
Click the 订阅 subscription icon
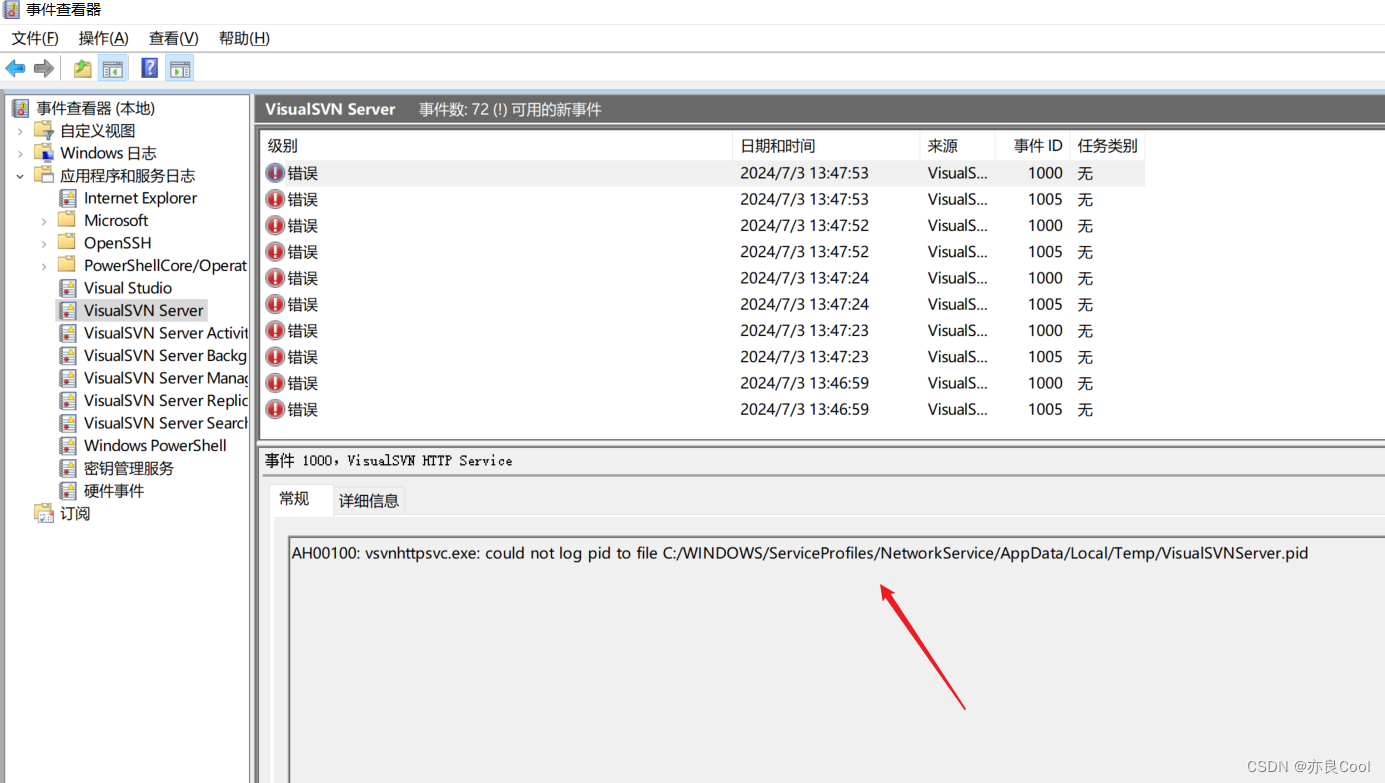pyautogui.click(x=44, y=513)
